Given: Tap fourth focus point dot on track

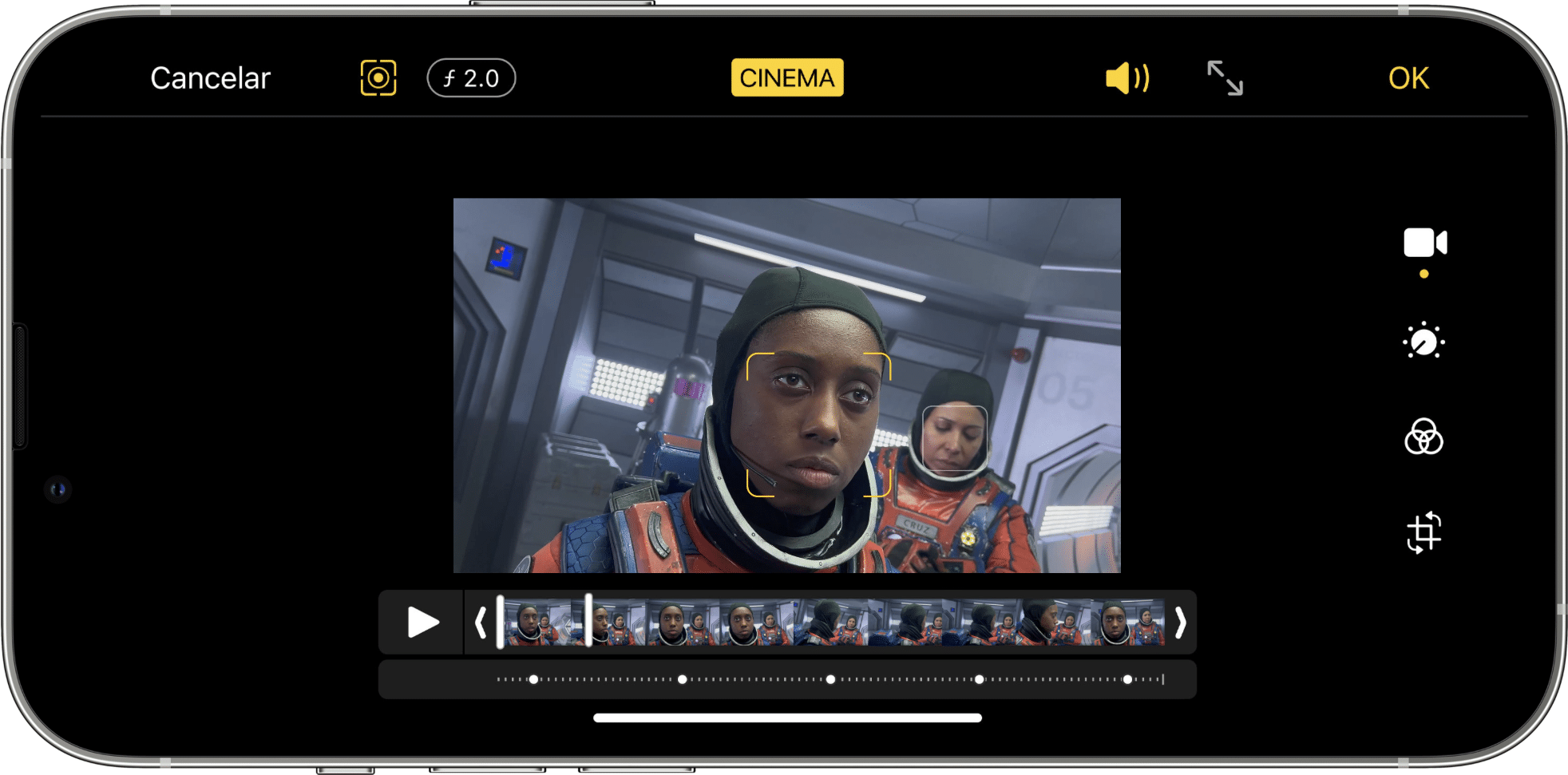Looking at the screenshot, I should pyautogui.click(x=979, y=679).
